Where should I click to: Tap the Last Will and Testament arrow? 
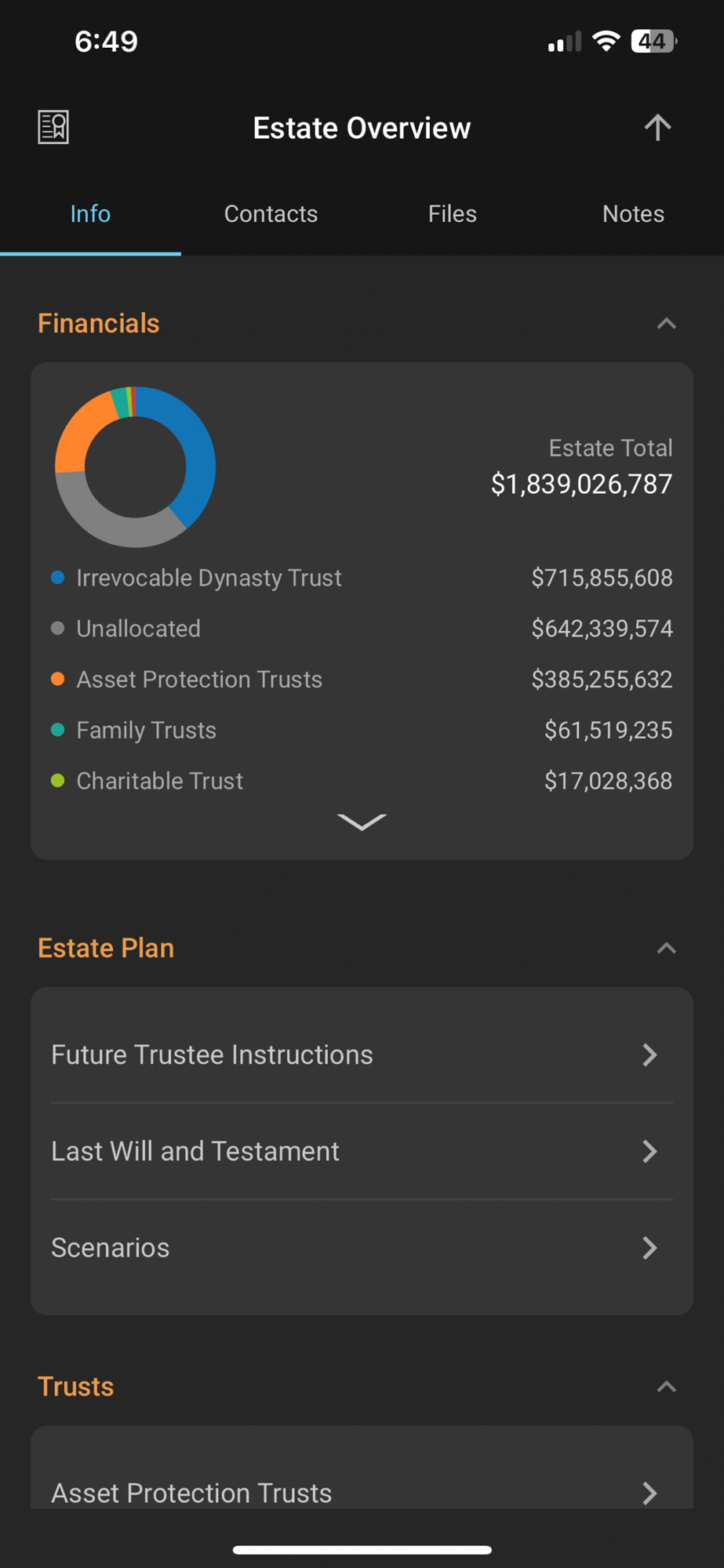(649, 1151)
